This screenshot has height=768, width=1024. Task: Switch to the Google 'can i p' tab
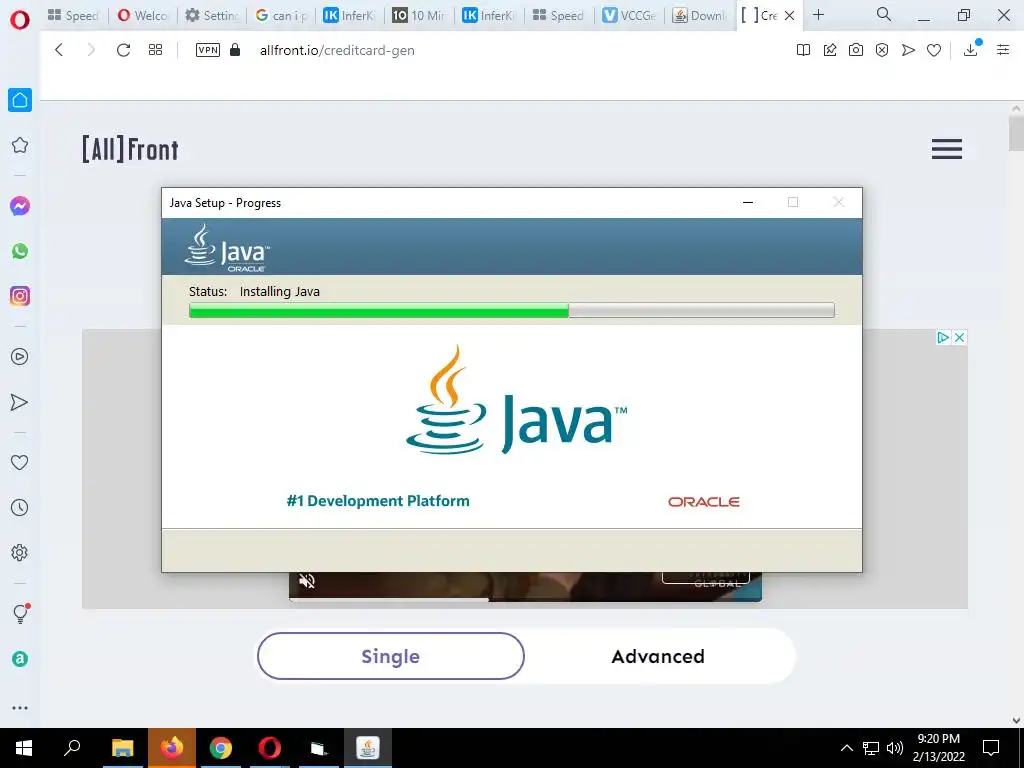coord(281,16)
